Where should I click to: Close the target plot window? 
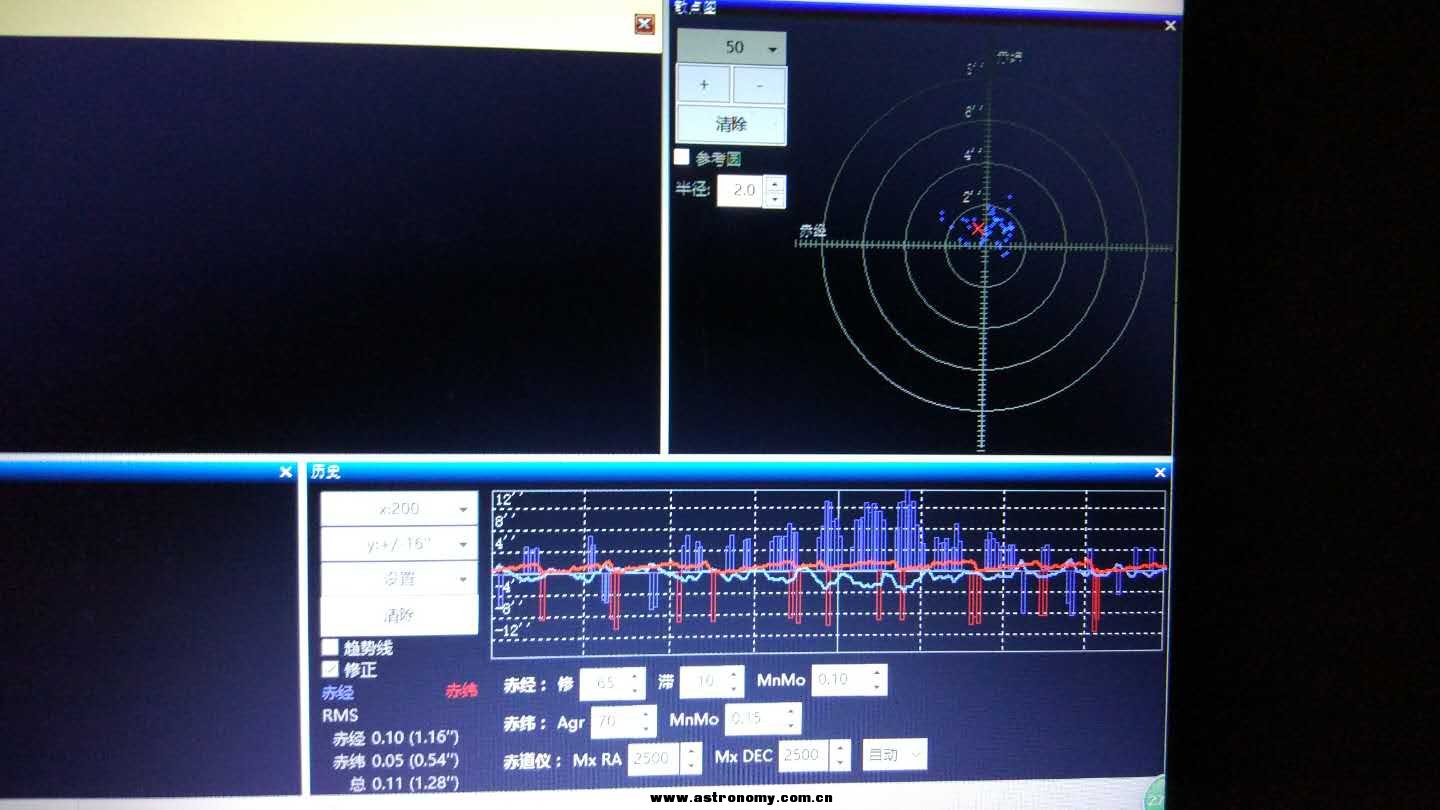pos(1170,26)
